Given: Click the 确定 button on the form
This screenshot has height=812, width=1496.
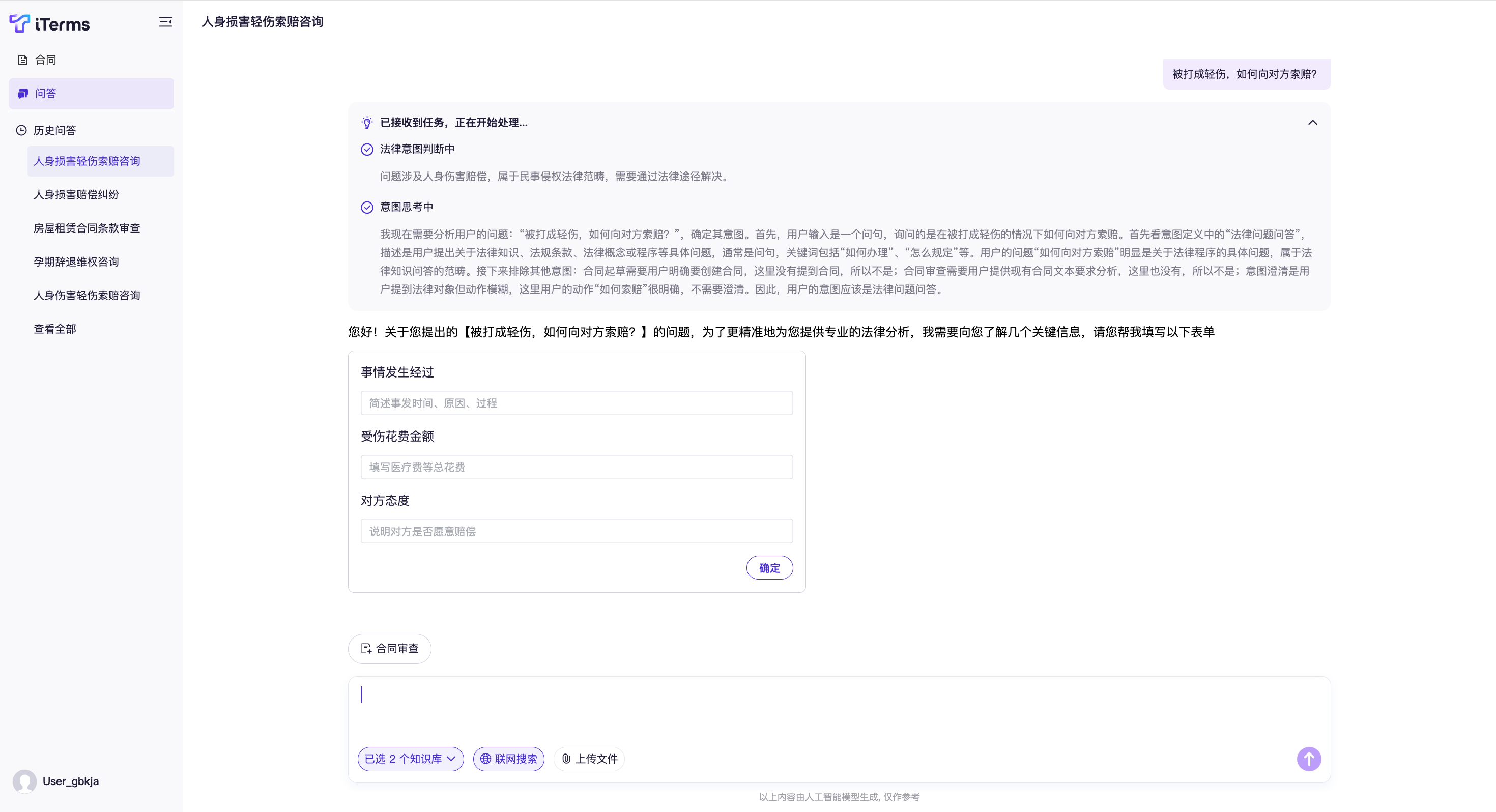Looking at the screenshot, I should pyautogui.click(x=769, y=567).
